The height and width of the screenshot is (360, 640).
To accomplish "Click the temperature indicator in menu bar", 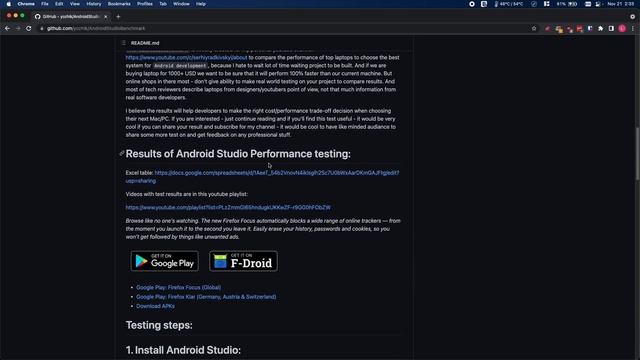I will [508, 4].
